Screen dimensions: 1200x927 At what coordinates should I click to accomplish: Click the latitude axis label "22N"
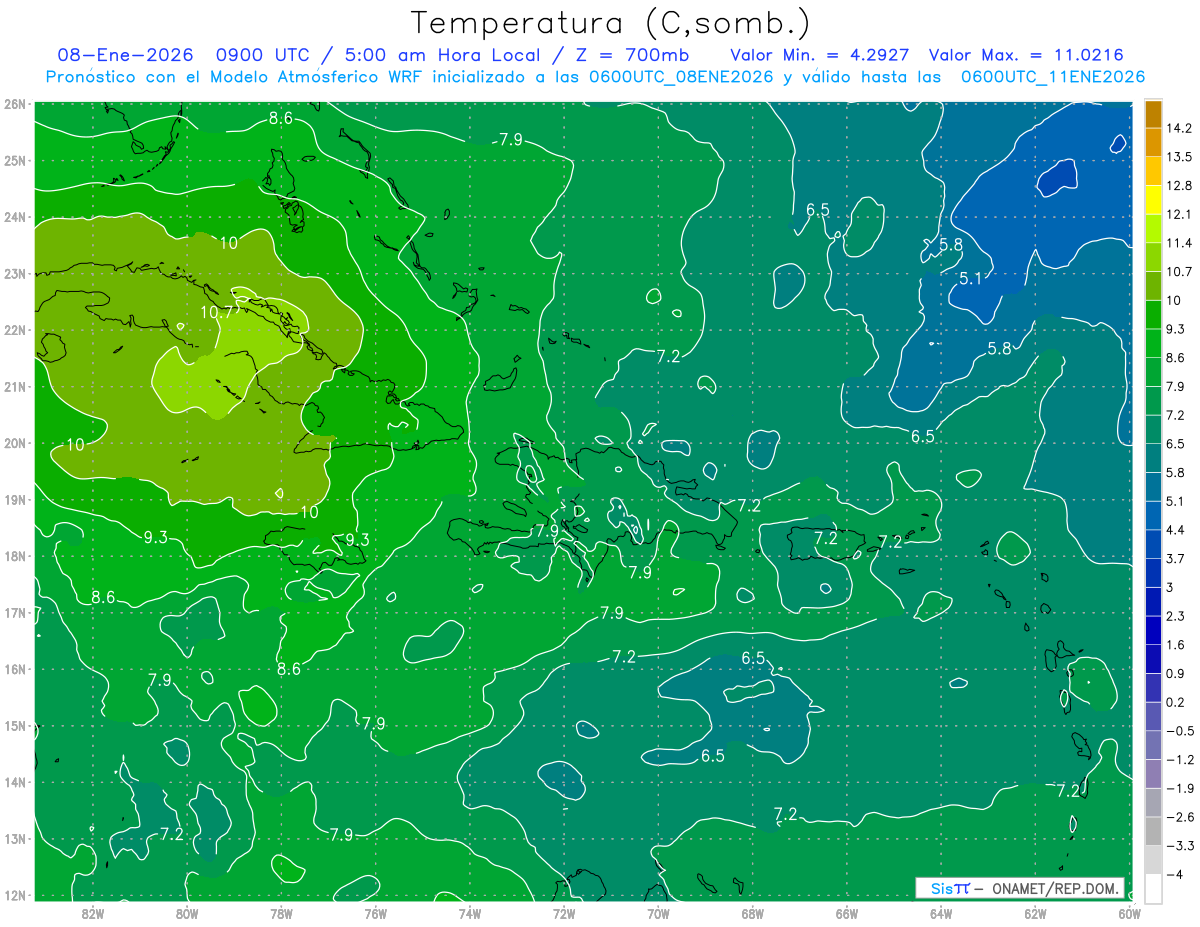click(x=14, y=330)
